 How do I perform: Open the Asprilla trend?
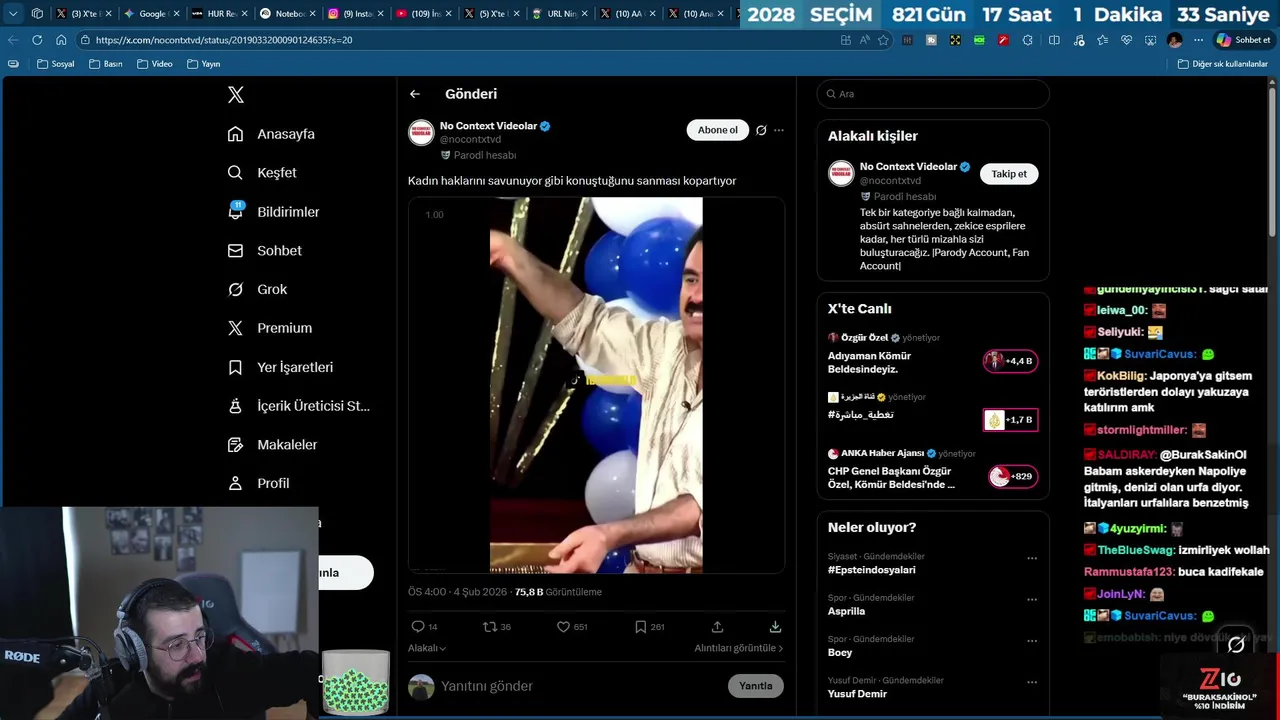847,611
